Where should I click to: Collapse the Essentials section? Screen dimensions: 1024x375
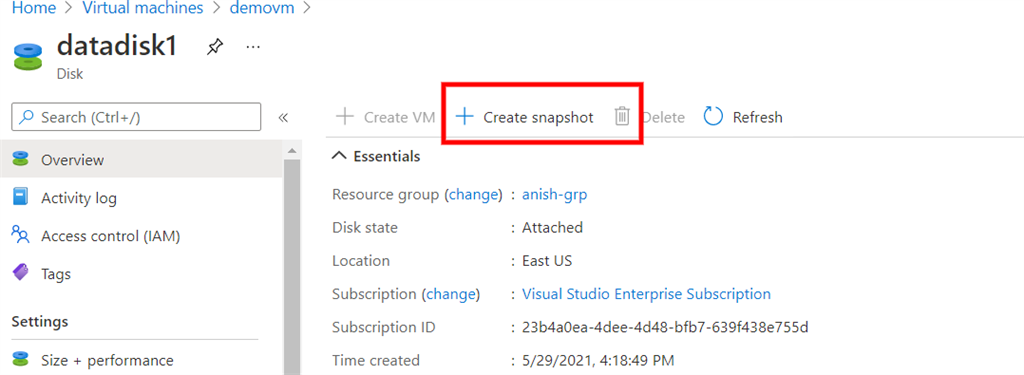(x=338, y=156)
